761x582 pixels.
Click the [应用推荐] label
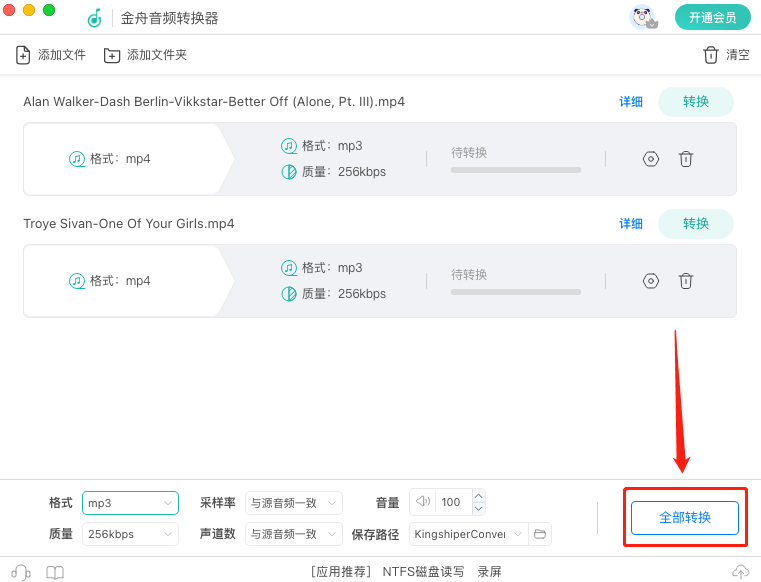(x=341, y=572)
